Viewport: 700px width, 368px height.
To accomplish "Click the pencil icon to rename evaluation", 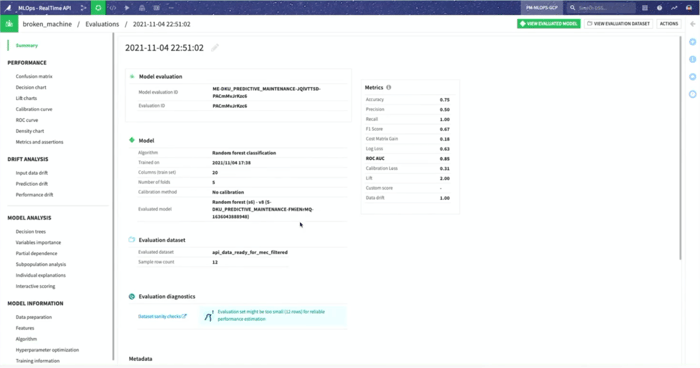I will coord(215,48).
